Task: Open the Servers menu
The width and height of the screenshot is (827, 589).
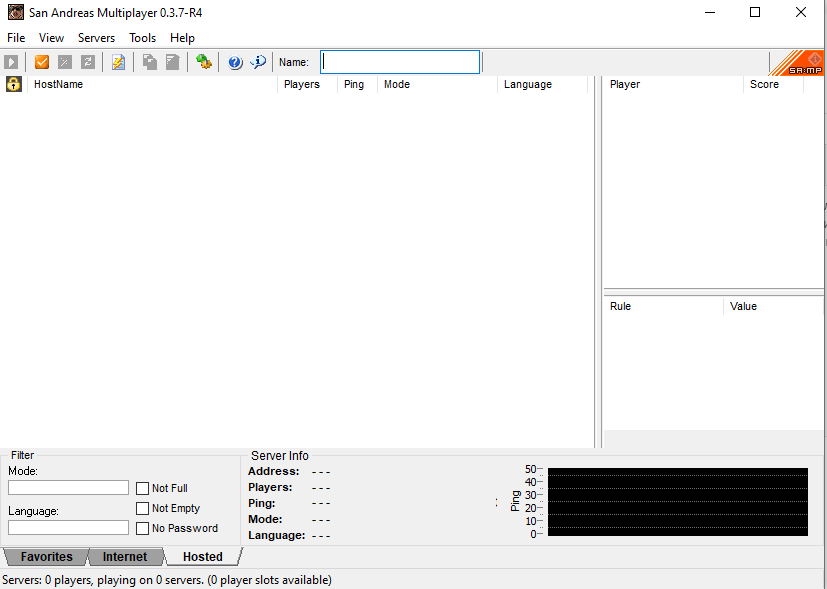Action: click(96, 38)
